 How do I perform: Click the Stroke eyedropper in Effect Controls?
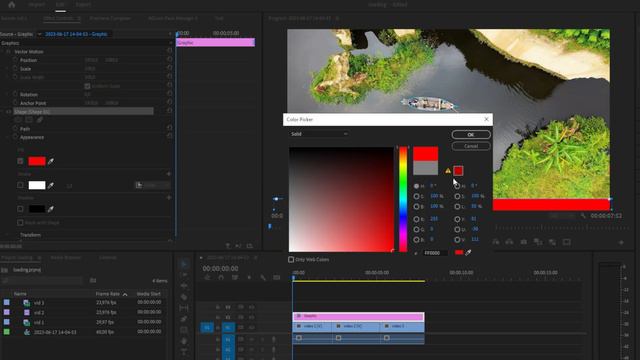coord(51,186)
